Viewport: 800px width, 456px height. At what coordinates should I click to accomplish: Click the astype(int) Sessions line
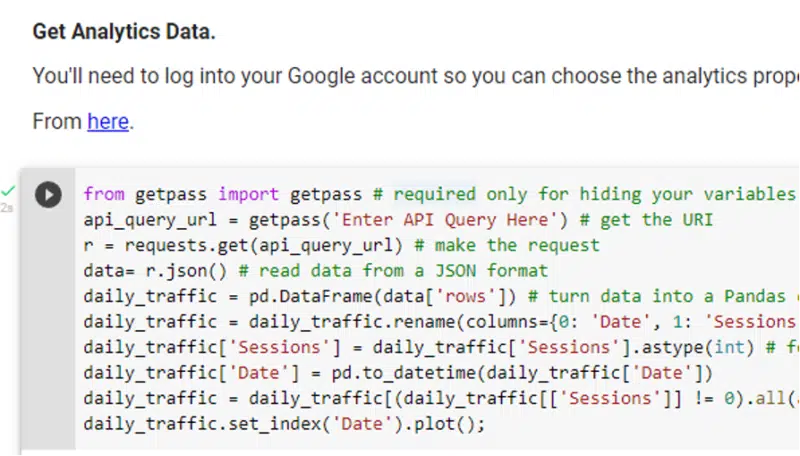400,348
